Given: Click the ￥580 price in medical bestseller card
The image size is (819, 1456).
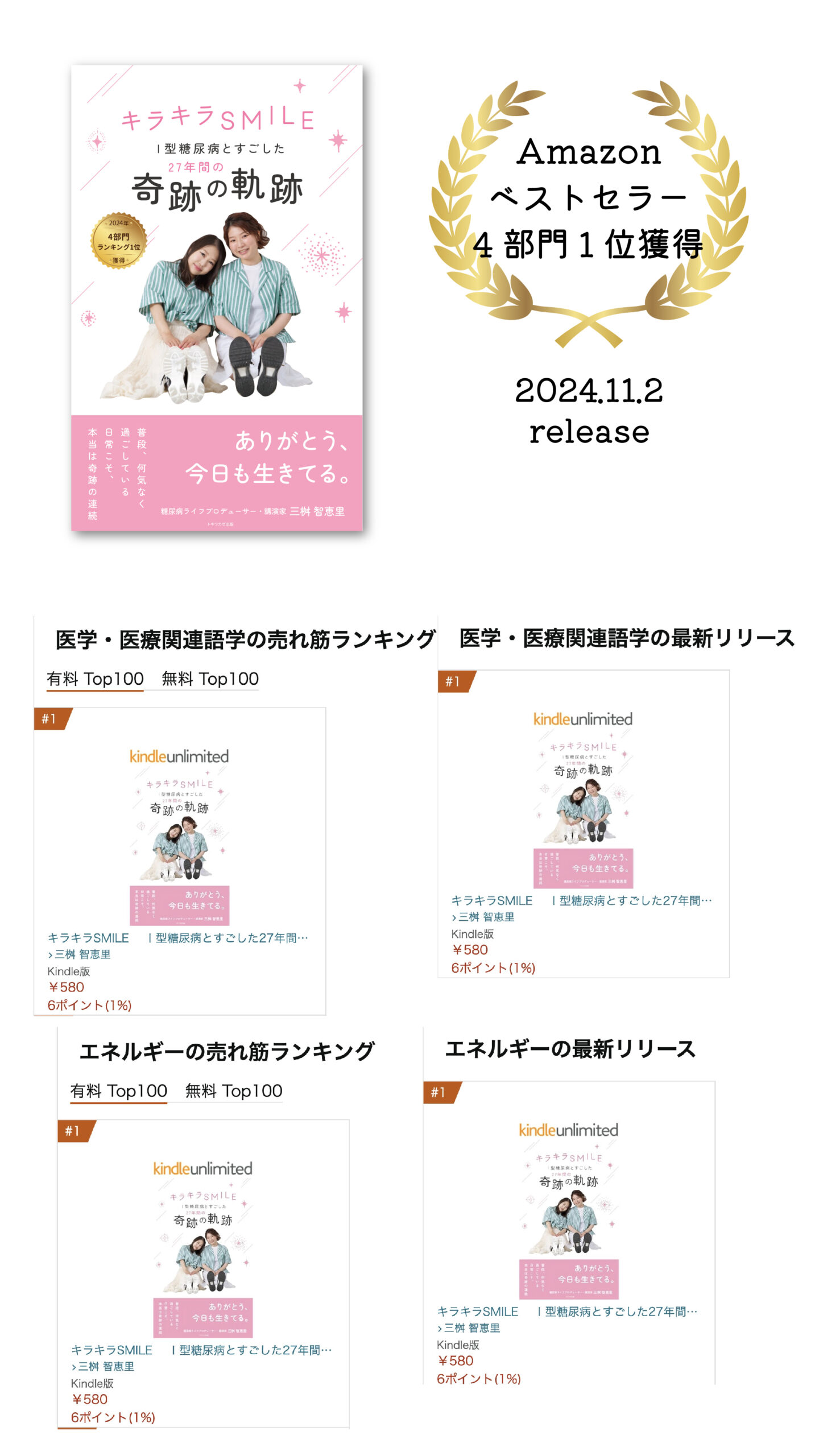Looking at the screenshot, I should [66, 987].
